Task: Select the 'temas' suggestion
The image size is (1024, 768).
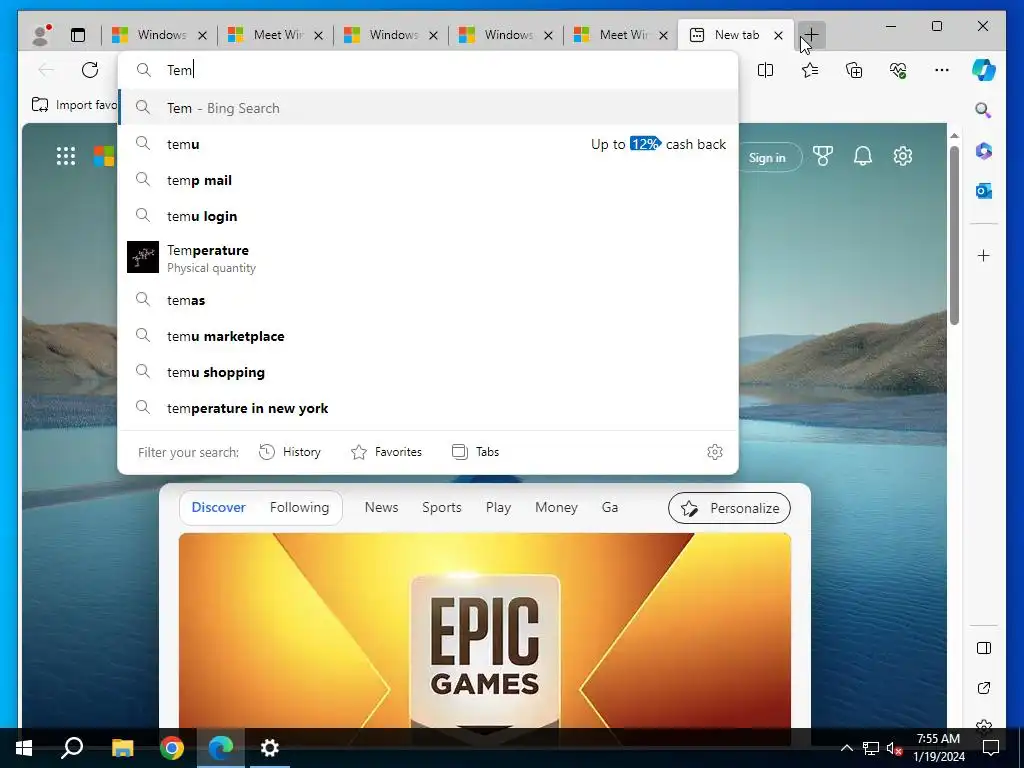Action: (x=428, y=300)
